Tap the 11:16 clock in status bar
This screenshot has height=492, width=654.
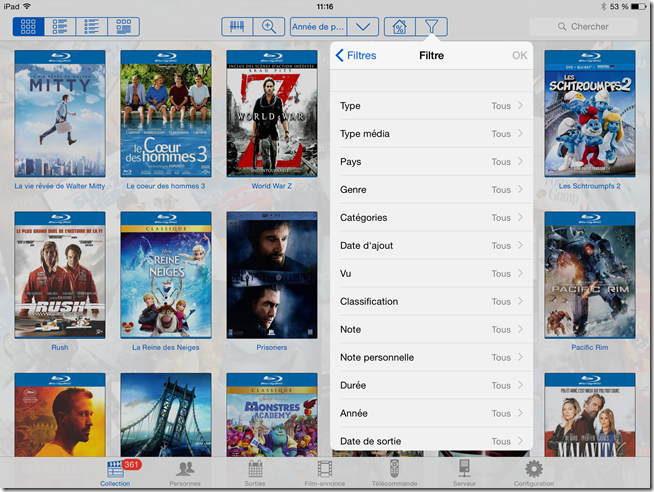[x=324, y=6]
